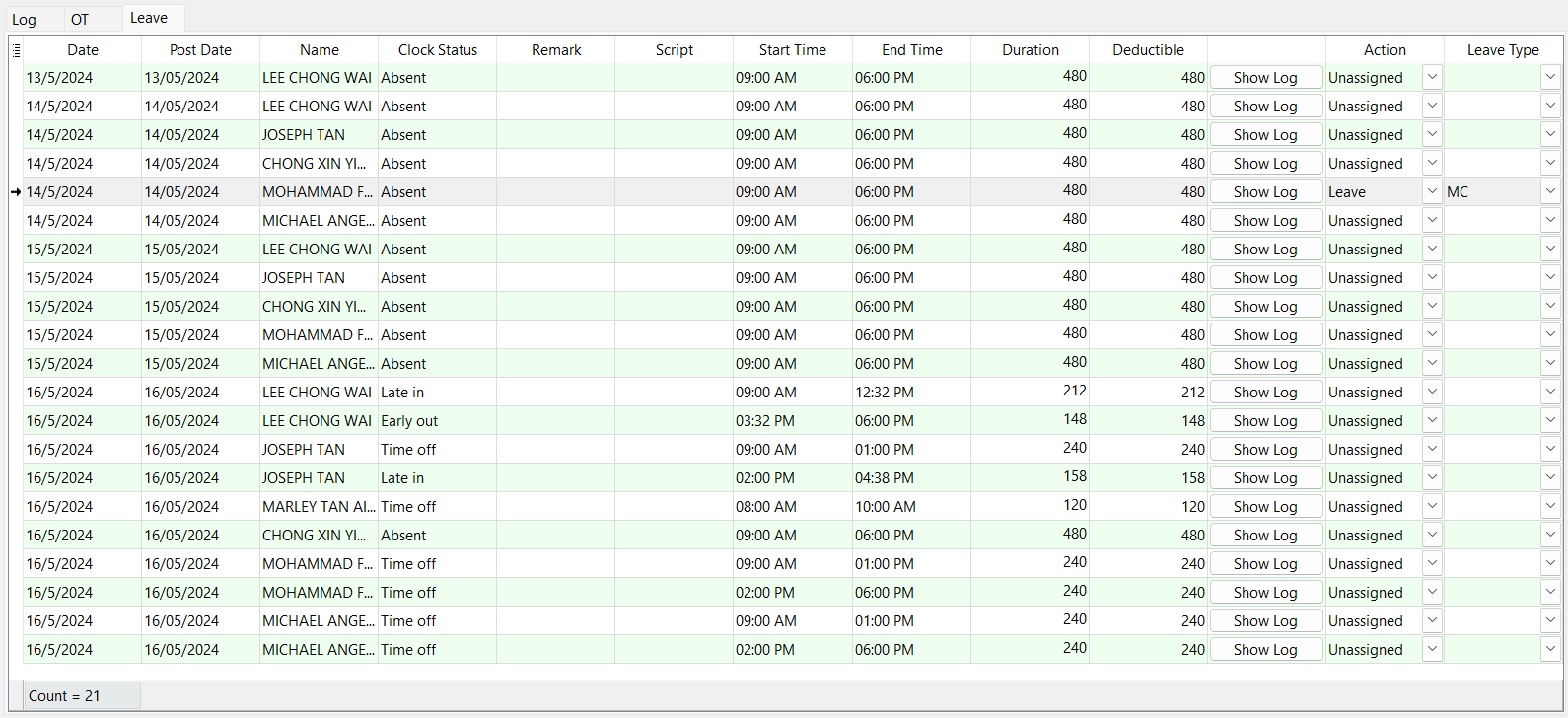Viewport: 1568px width, 718px height.
Task: Open the grid column chooser icon
Action: pos(16,50)
